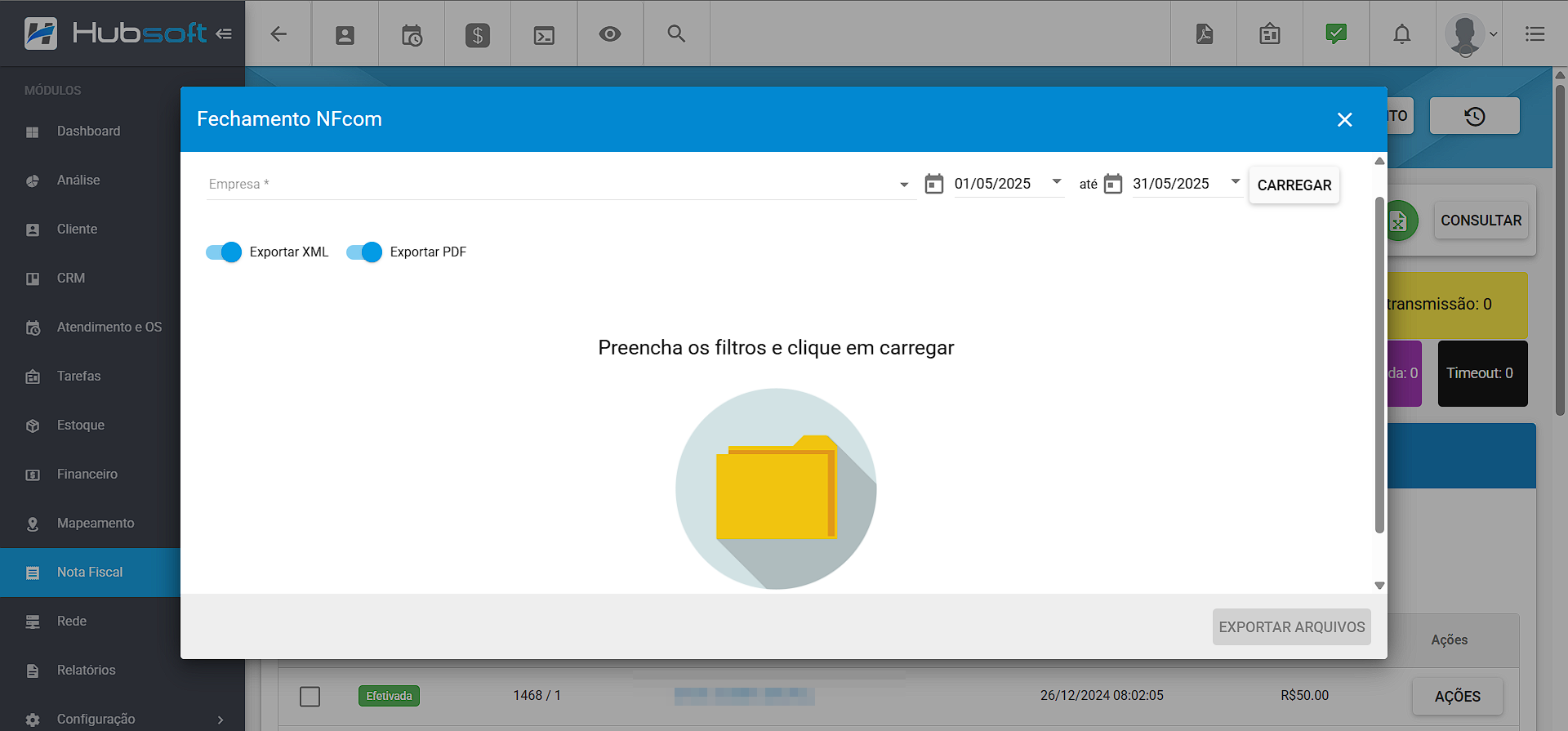The height and width of the screenshot is (731, 1568).
Task: Open the AÇÕES button on the row
Action: click(x=1458, y=697)
